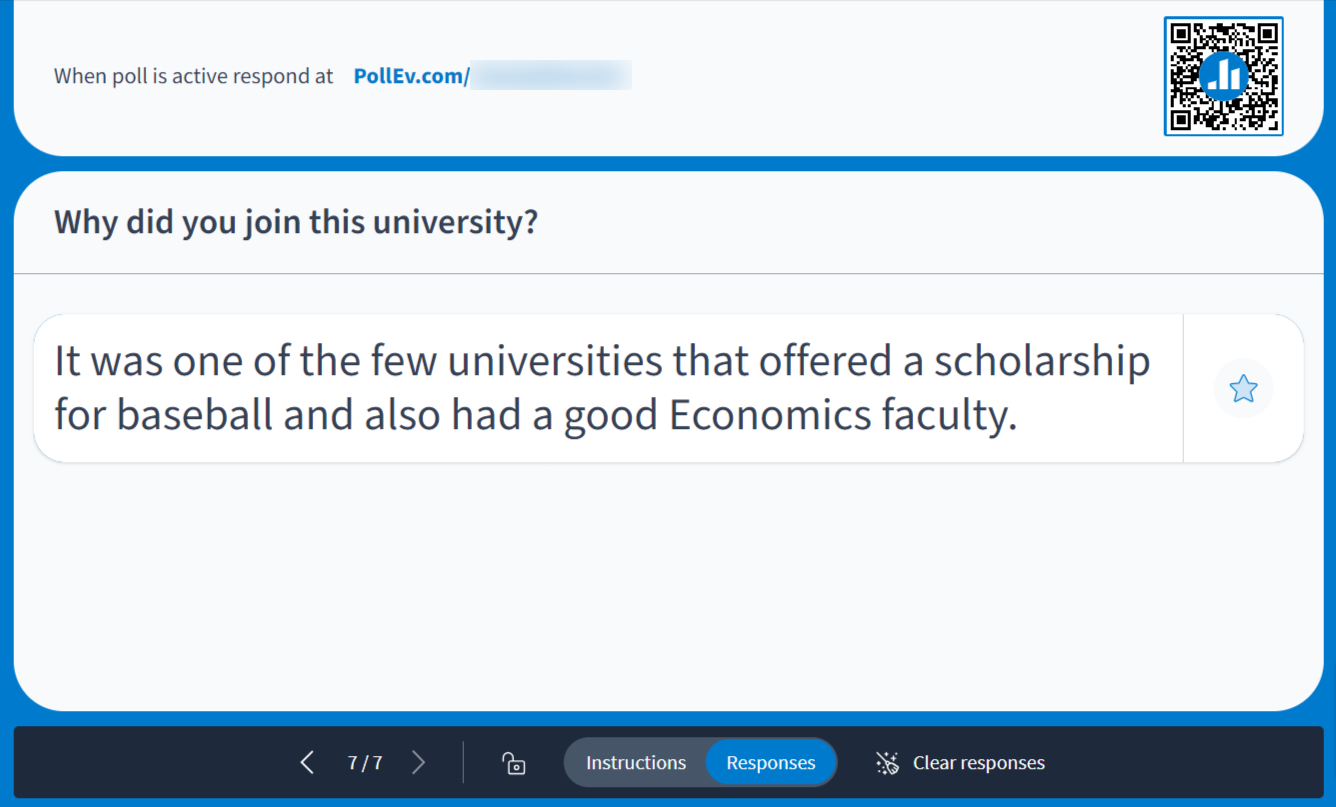
Task: Click the 7 / 7 activity counter
Action: [364, 763]
